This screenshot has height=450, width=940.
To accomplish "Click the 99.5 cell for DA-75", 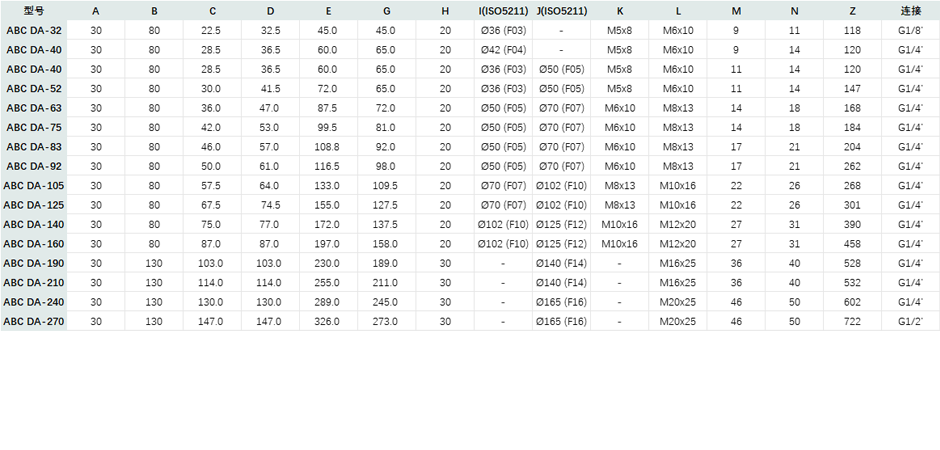I will pyautogui.click(x=327, y=128).
